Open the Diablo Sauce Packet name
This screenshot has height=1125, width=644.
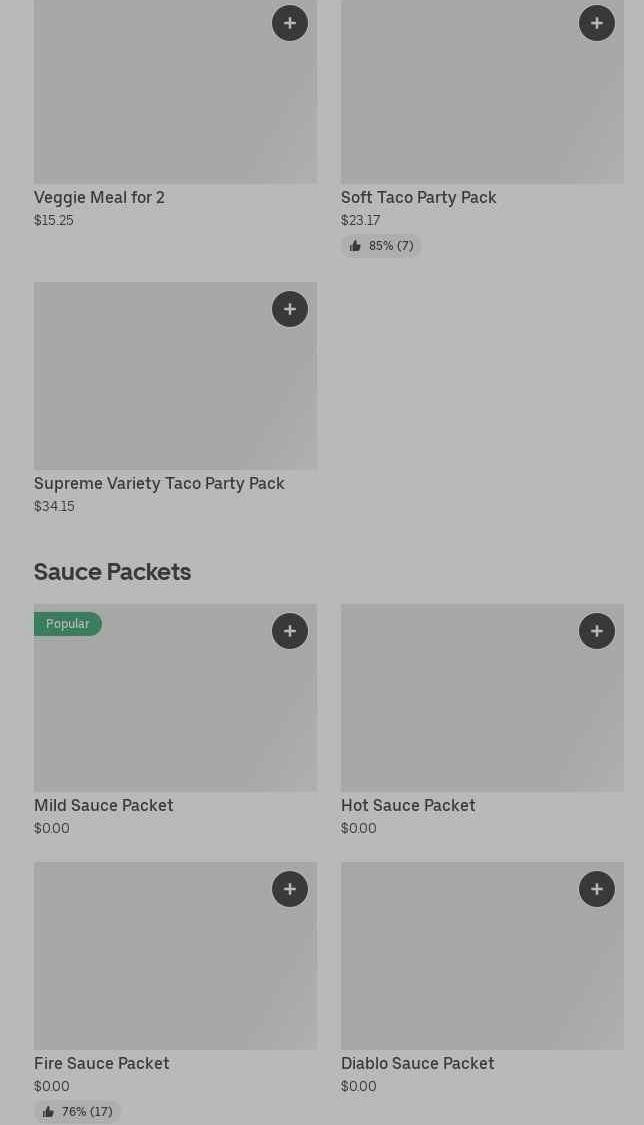[x=417, y=1064]
